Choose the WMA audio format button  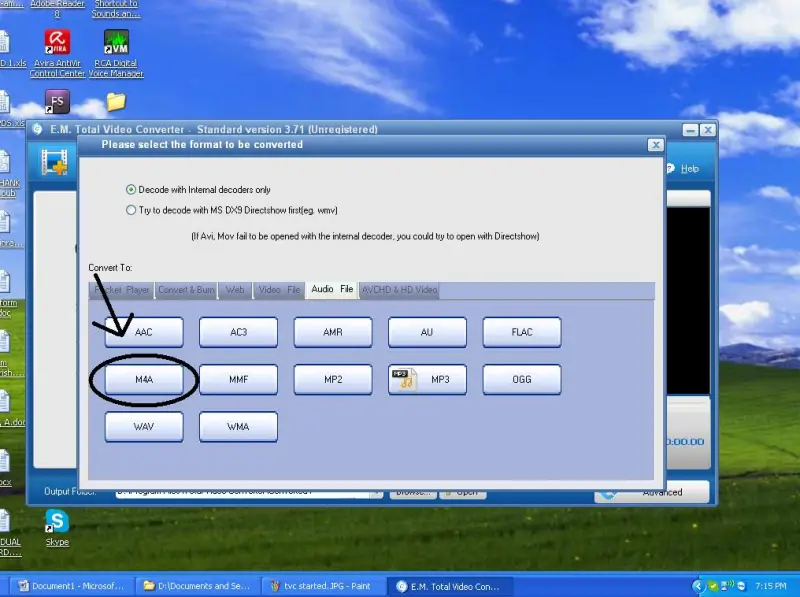point(238,427)
